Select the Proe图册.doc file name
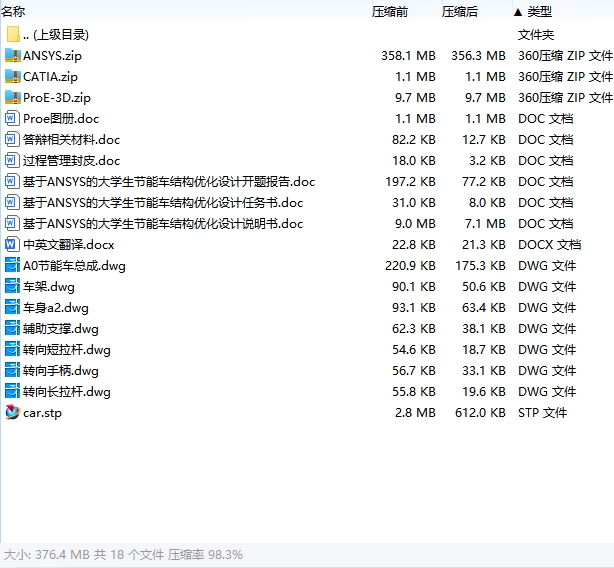The image size is (614, 568). coord(61,119)
